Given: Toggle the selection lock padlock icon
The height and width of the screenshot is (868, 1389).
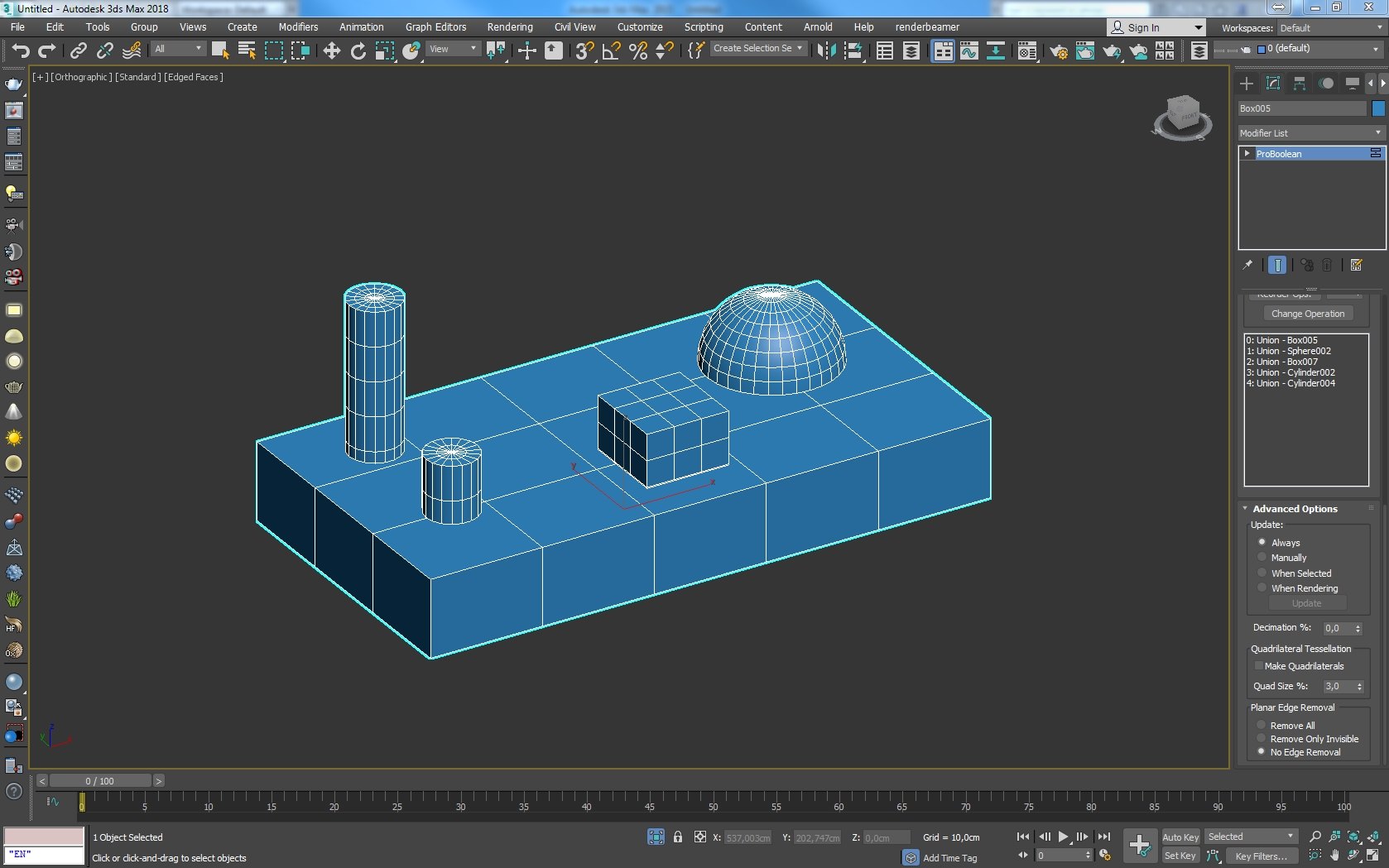Looking at the screenshot, I should (x=678, y=837).
